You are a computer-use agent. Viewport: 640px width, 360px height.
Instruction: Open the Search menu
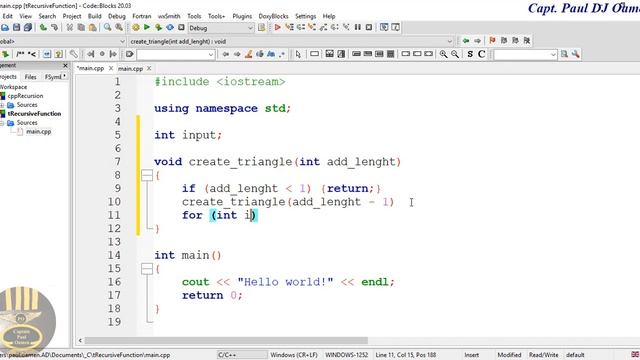(47, 16)
